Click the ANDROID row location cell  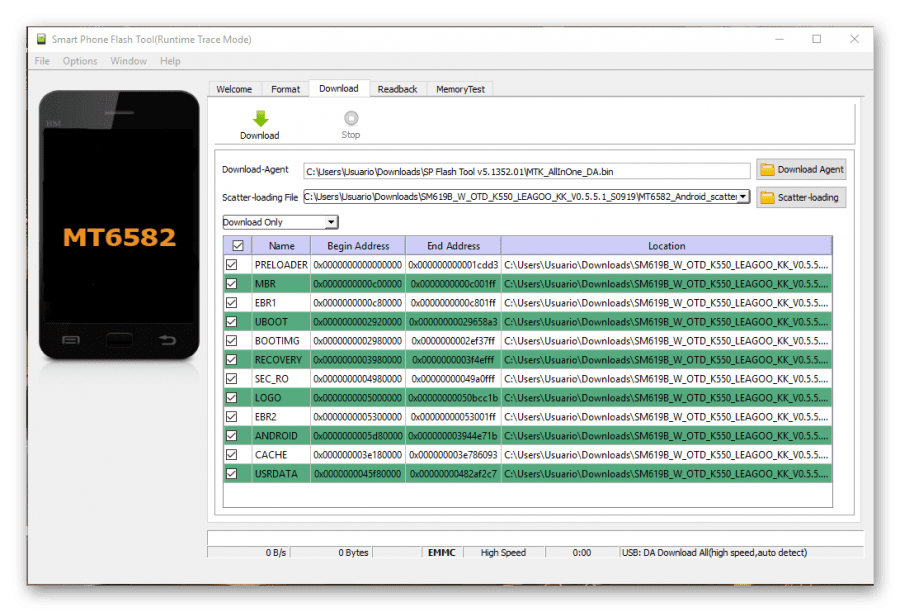click(x=666, y=436)
